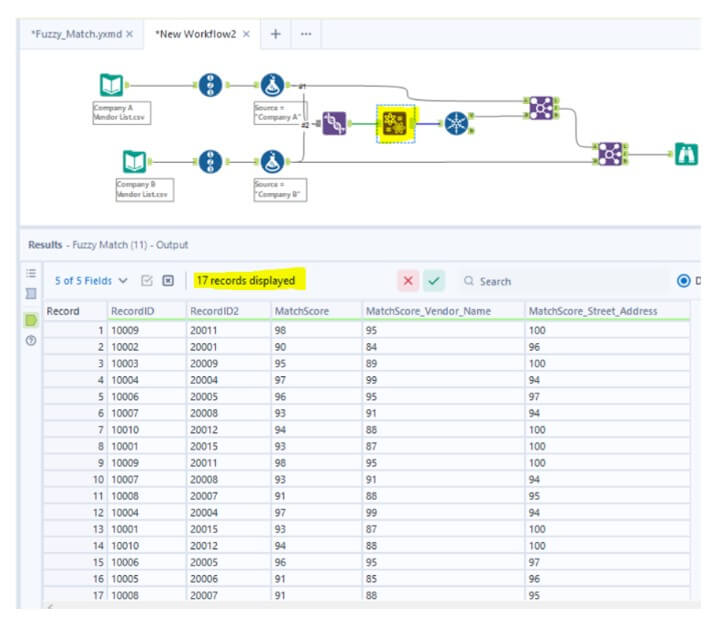Click RecordID2 cell 20015 in row 13
This screenshot has width=721, height=628.
pos(229,529)
